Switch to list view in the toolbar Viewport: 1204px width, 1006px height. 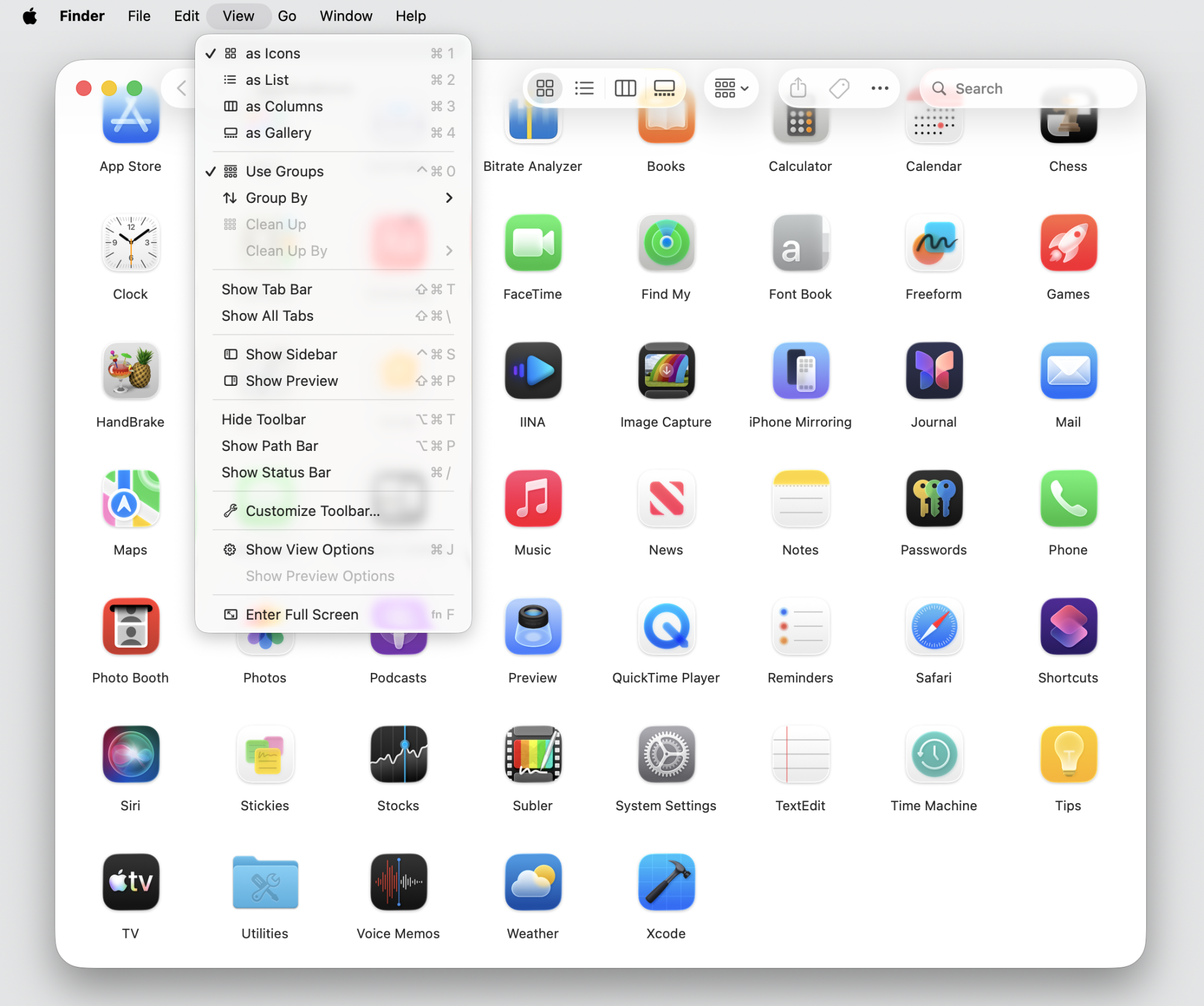pos(584,88)
